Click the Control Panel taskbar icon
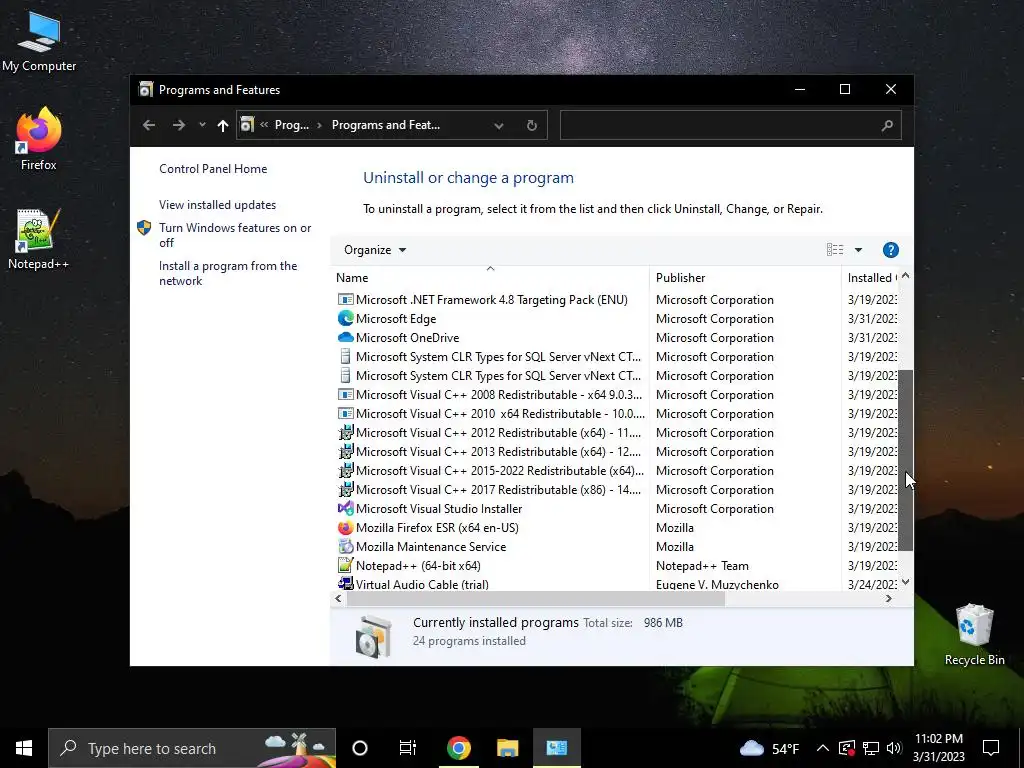1024x768 pixels. 557,748
